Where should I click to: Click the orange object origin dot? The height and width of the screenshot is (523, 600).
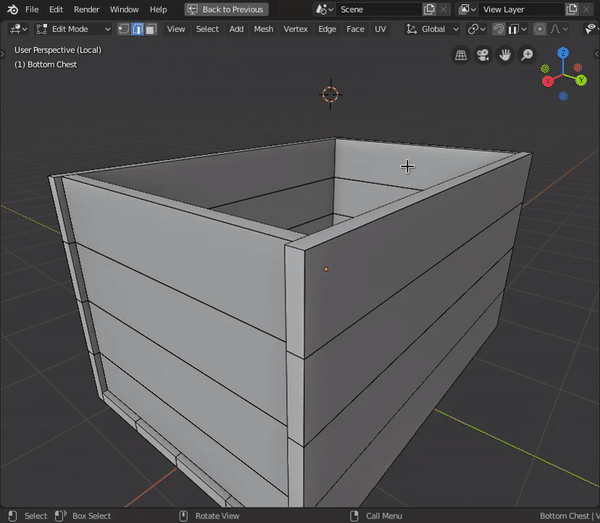click(326, 269)
